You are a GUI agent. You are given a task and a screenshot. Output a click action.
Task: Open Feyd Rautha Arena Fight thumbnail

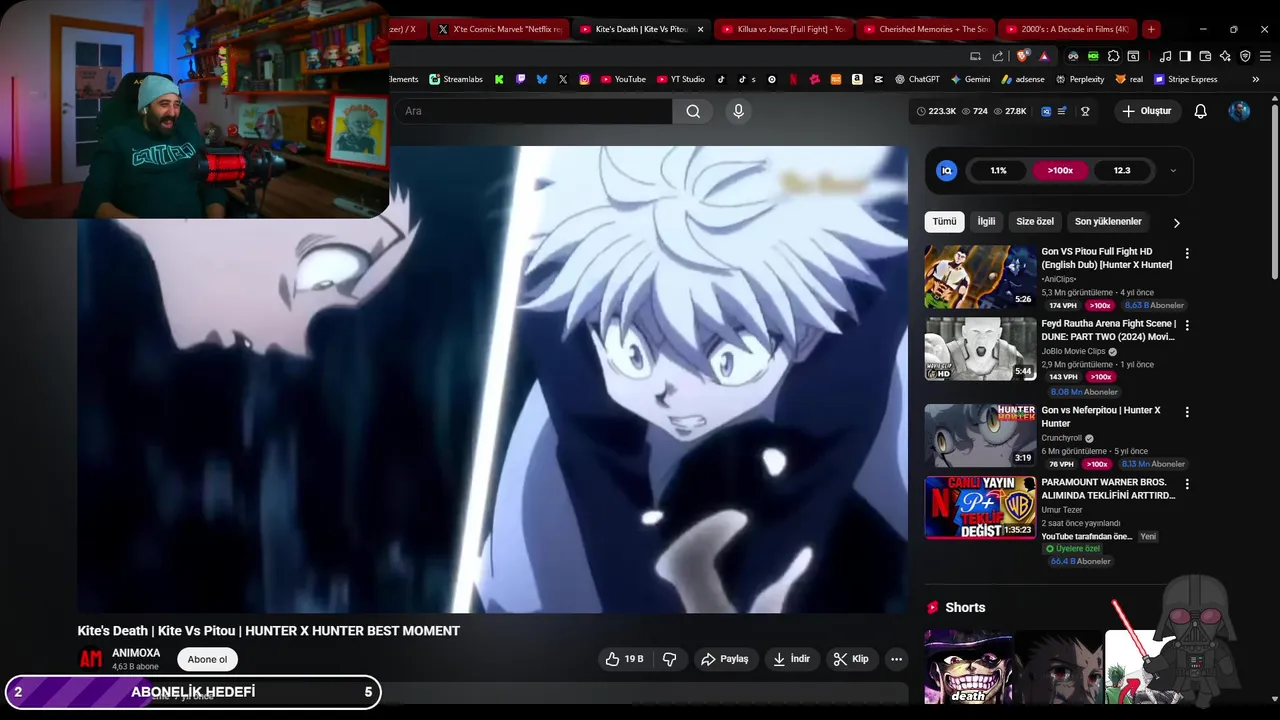[980, 349]
